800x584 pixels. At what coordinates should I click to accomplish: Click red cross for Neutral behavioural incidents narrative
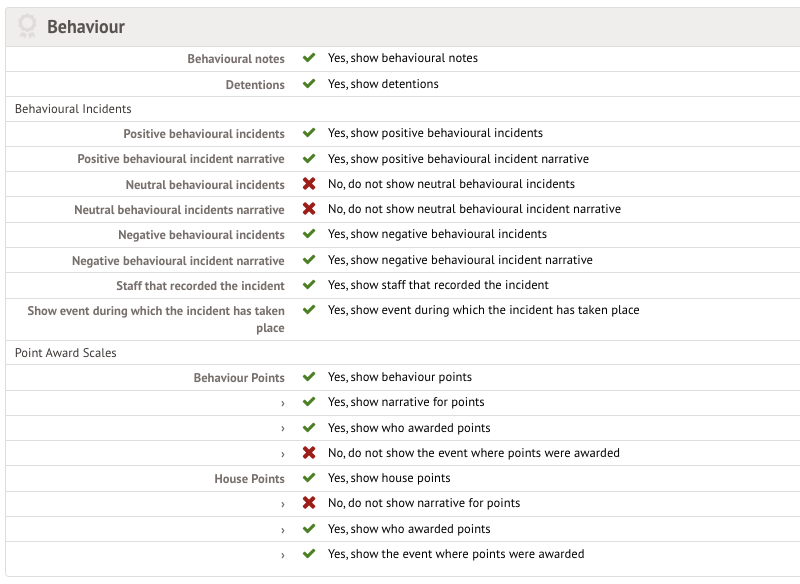pos(309,209)
